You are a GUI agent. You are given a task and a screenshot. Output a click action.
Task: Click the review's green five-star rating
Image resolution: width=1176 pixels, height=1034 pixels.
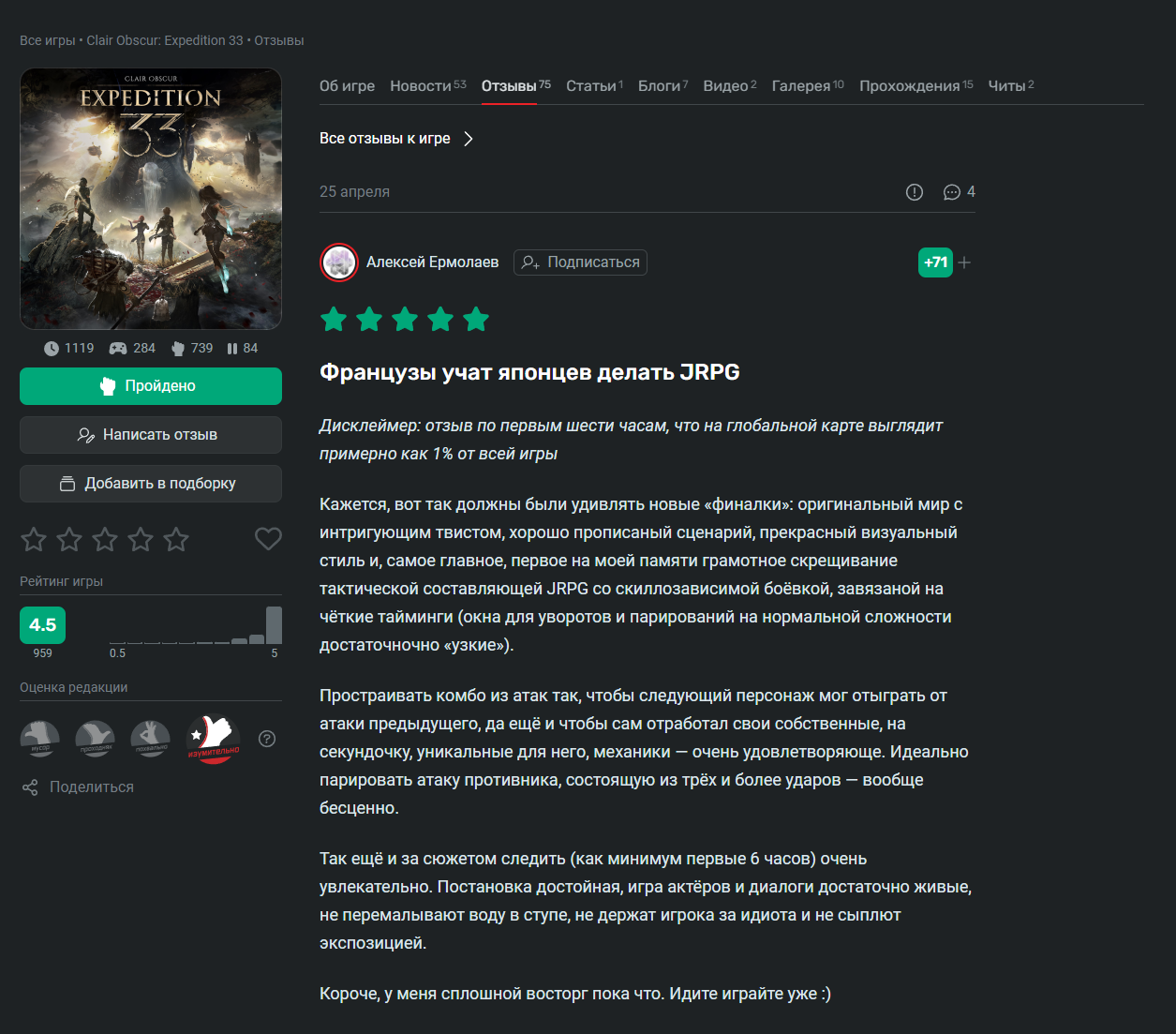(x=405, y=320)
